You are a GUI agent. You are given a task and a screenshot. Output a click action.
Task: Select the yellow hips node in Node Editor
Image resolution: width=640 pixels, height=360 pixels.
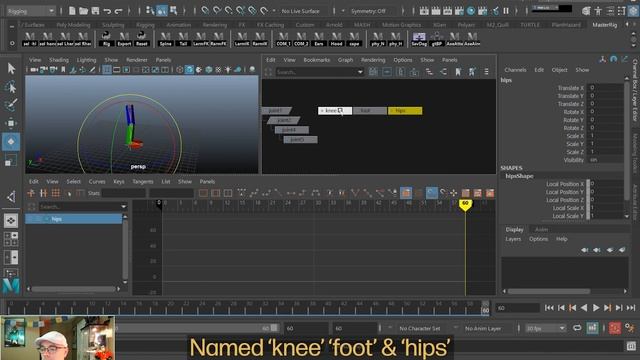pyautogui.click(x=405, y=111)
